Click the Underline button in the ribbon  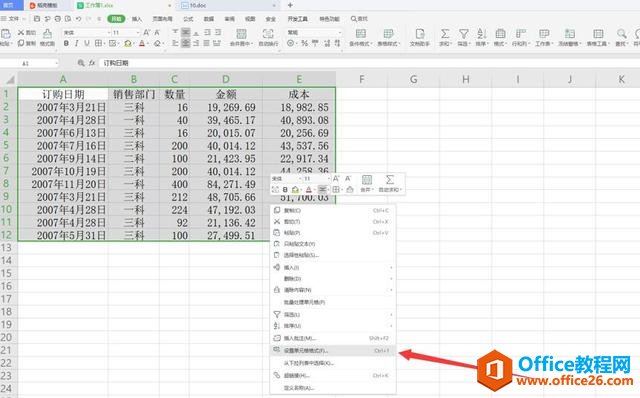pyautogui.click(x=87, y=43)
